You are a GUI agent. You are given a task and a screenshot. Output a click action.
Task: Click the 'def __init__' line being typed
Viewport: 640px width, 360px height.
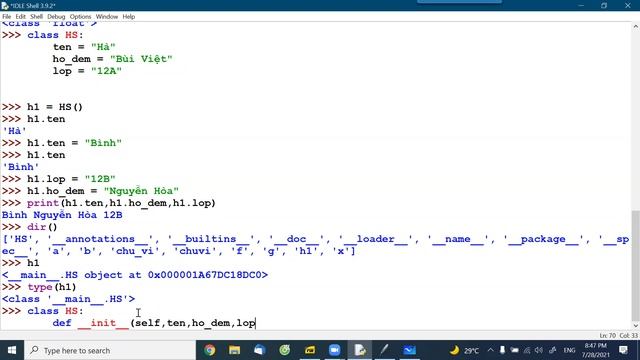point(154,323)
